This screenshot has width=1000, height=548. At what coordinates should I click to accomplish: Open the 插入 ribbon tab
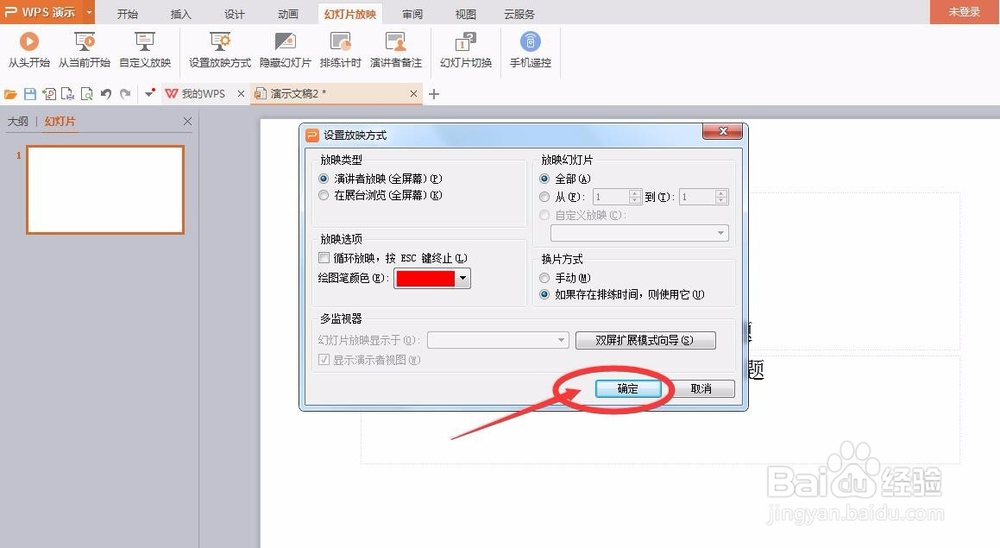click(180, 13)
